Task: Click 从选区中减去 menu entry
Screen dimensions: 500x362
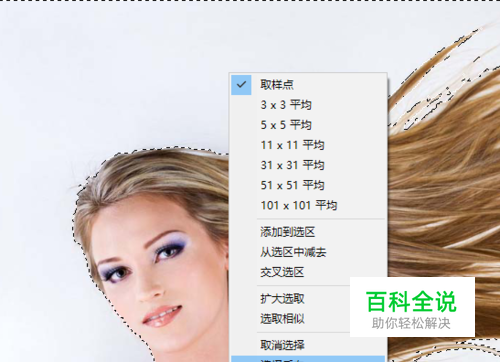Action: (x=308, y=252)
